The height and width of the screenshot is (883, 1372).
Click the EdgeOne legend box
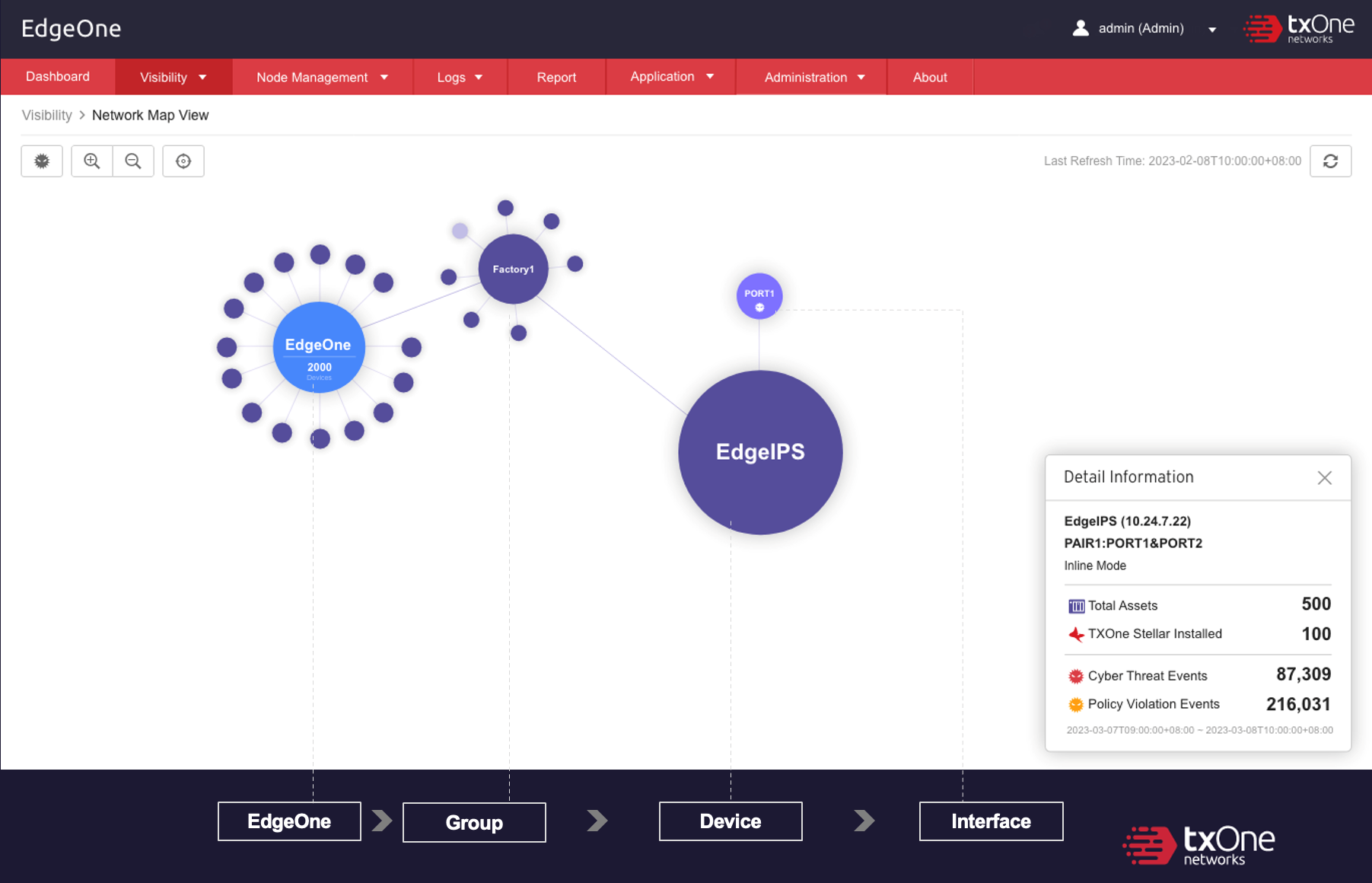(x=289, y=821)
